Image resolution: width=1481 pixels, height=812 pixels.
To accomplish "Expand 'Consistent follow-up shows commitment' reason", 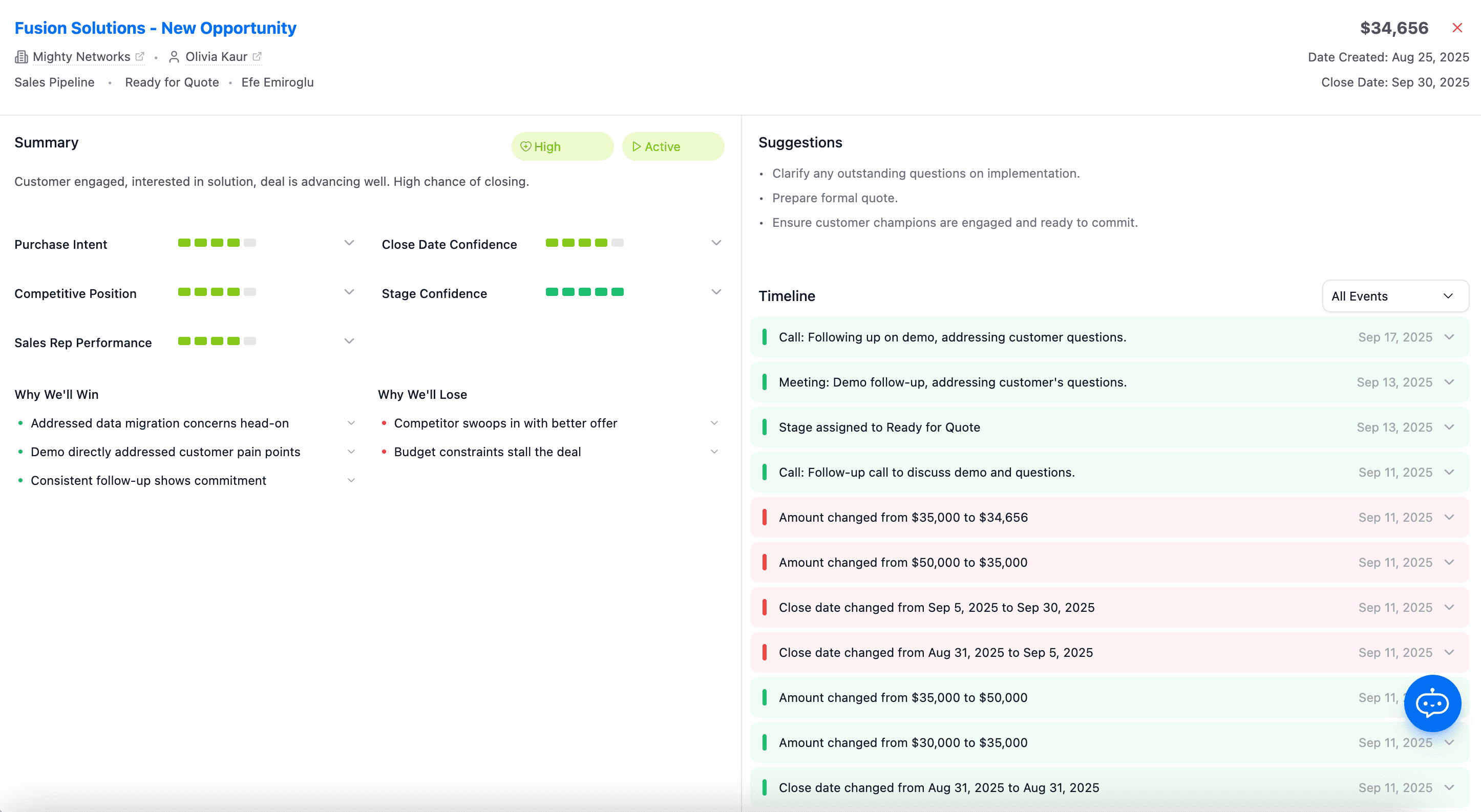I will coord(351,480).
